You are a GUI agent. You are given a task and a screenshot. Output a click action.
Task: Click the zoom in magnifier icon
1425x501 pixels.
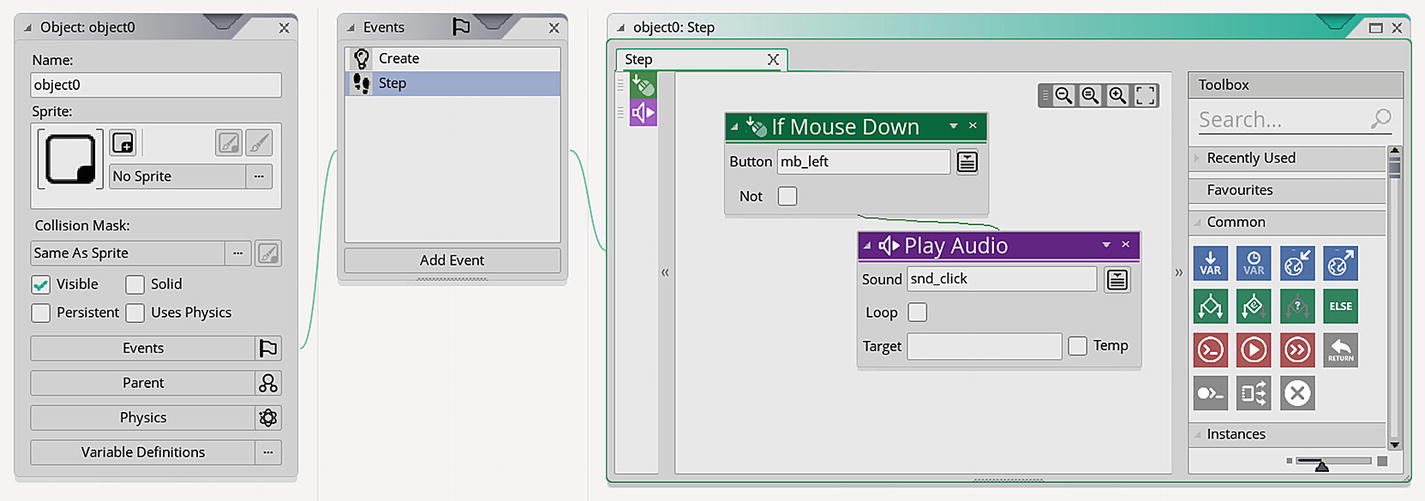[1117, 95]
